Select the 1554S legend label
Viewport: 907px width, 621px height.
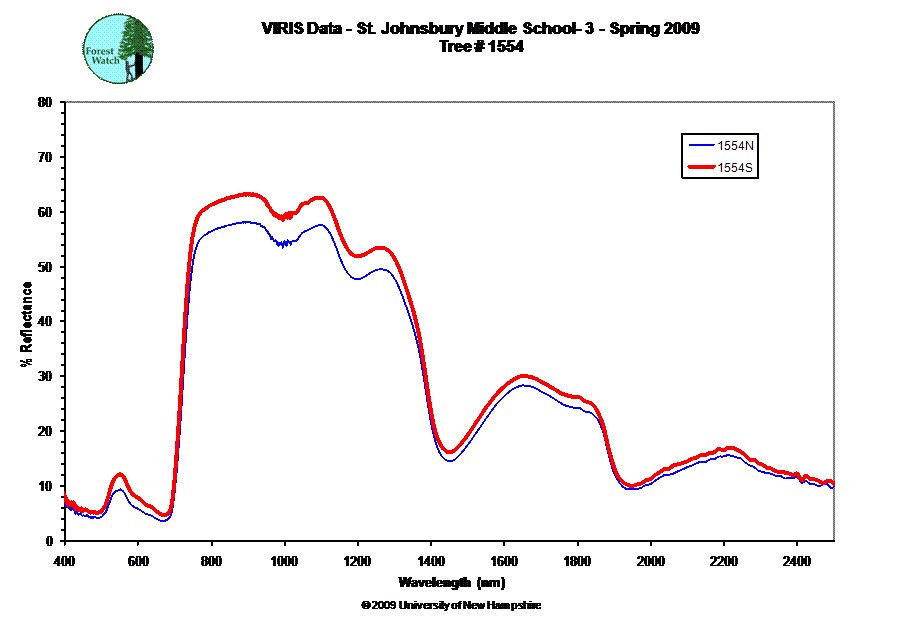click(x=735, y=169)
